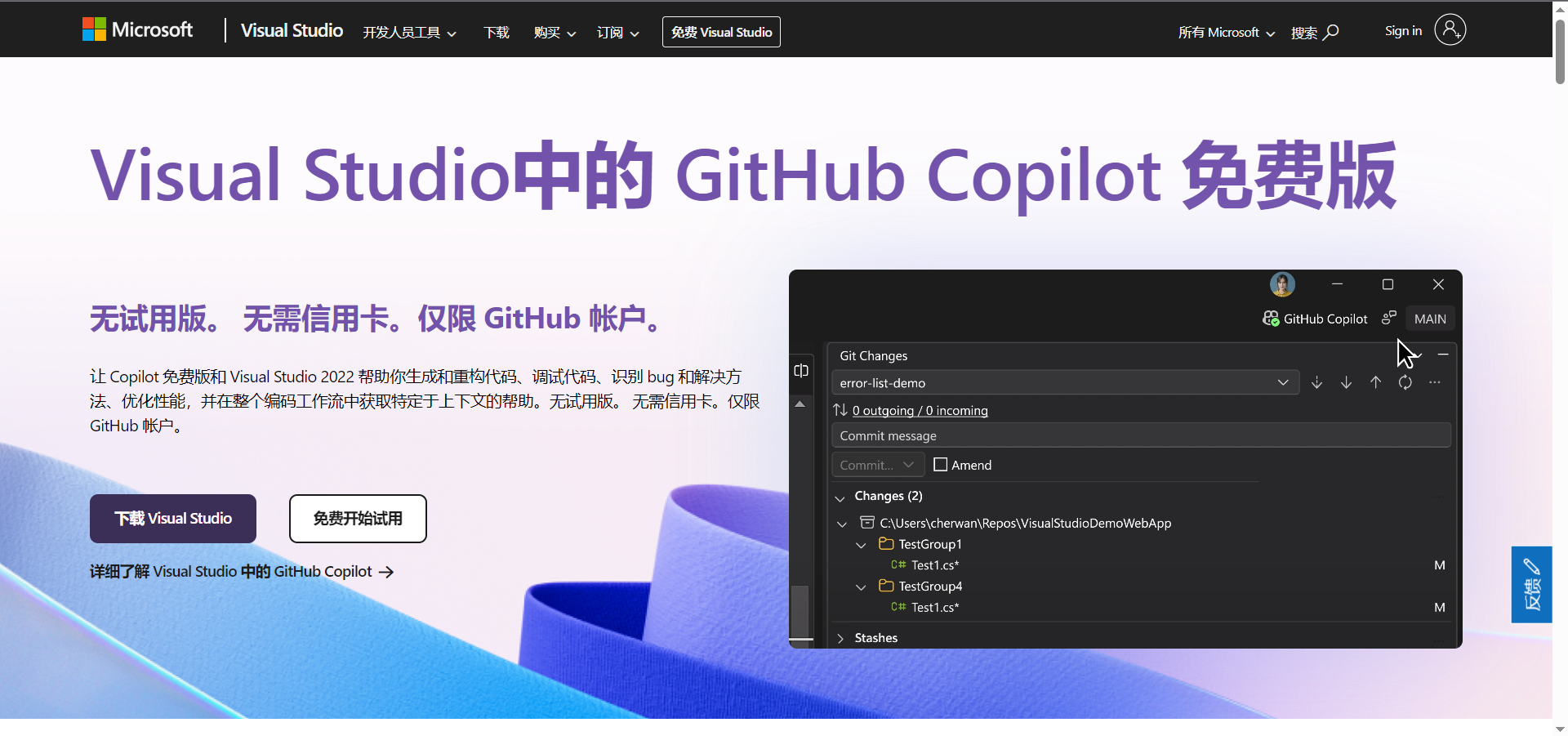Click the scrollbar down arrow
Image resolution: width=1568 pixels, height=736 pixels.
[x=1560, y=729]
